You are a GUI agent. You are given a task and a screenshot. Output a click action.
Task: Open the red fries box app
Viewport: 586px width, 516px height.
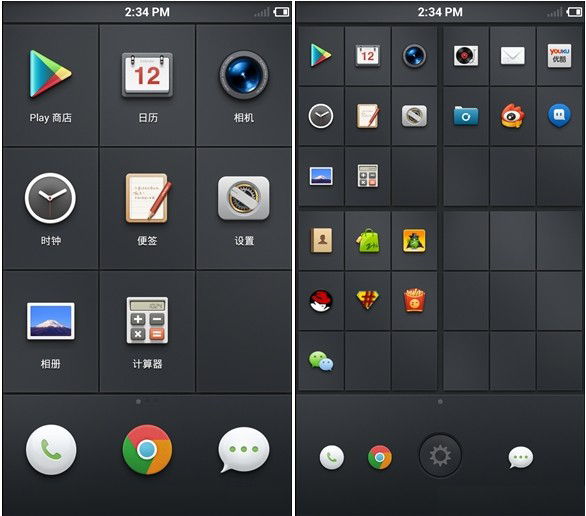pyautogui.click(x=414, y=300)
